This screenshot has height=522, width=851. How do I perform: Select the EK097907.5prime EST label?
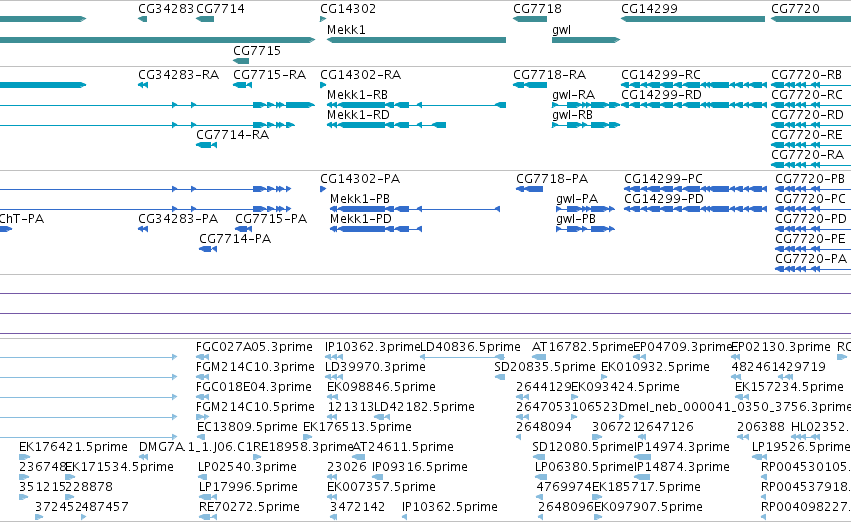pyautogui.click(x=648, y=507)
